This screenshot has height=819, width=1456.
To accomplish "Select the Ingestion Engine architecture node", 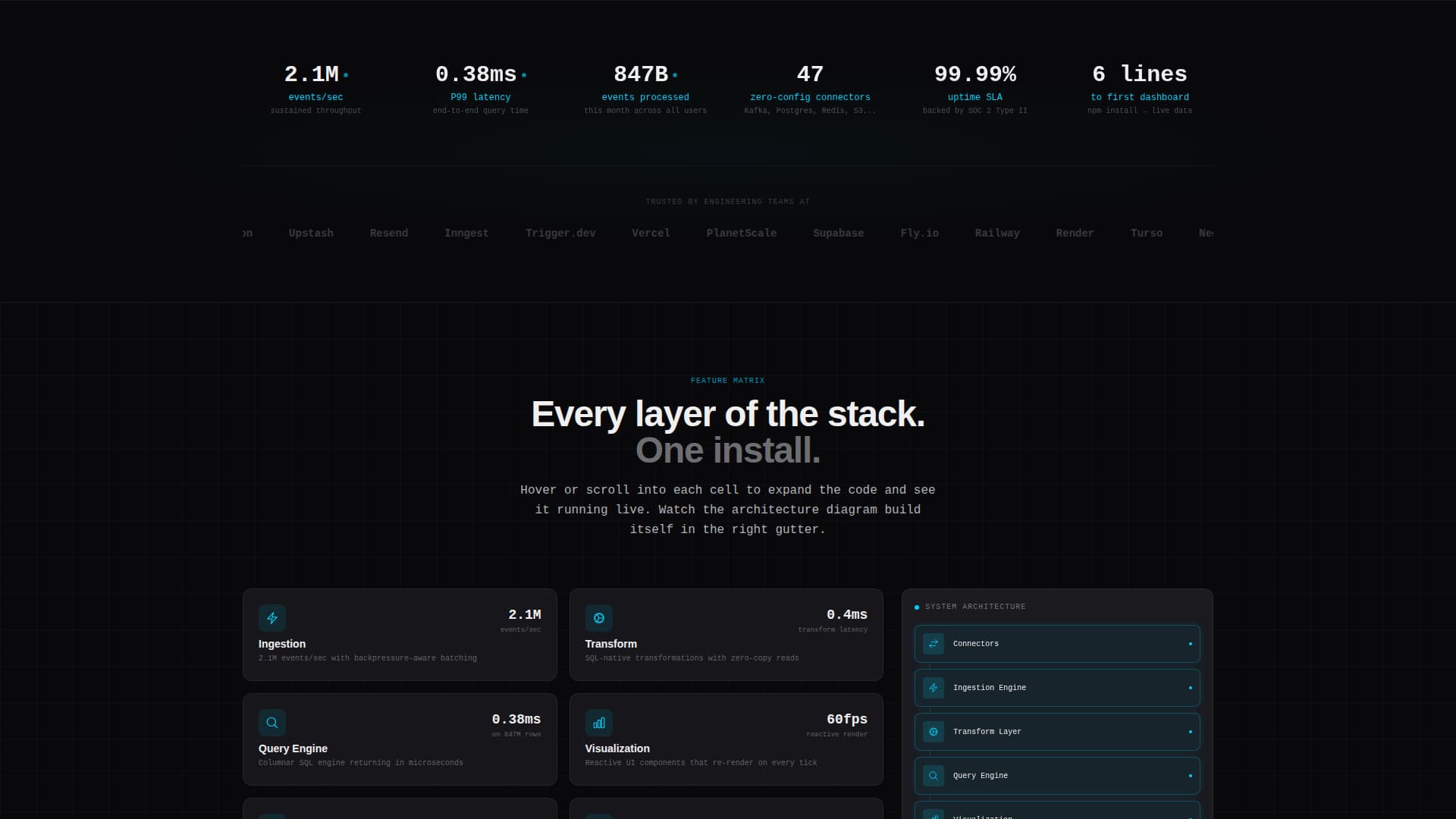I will coord(1057,688).
